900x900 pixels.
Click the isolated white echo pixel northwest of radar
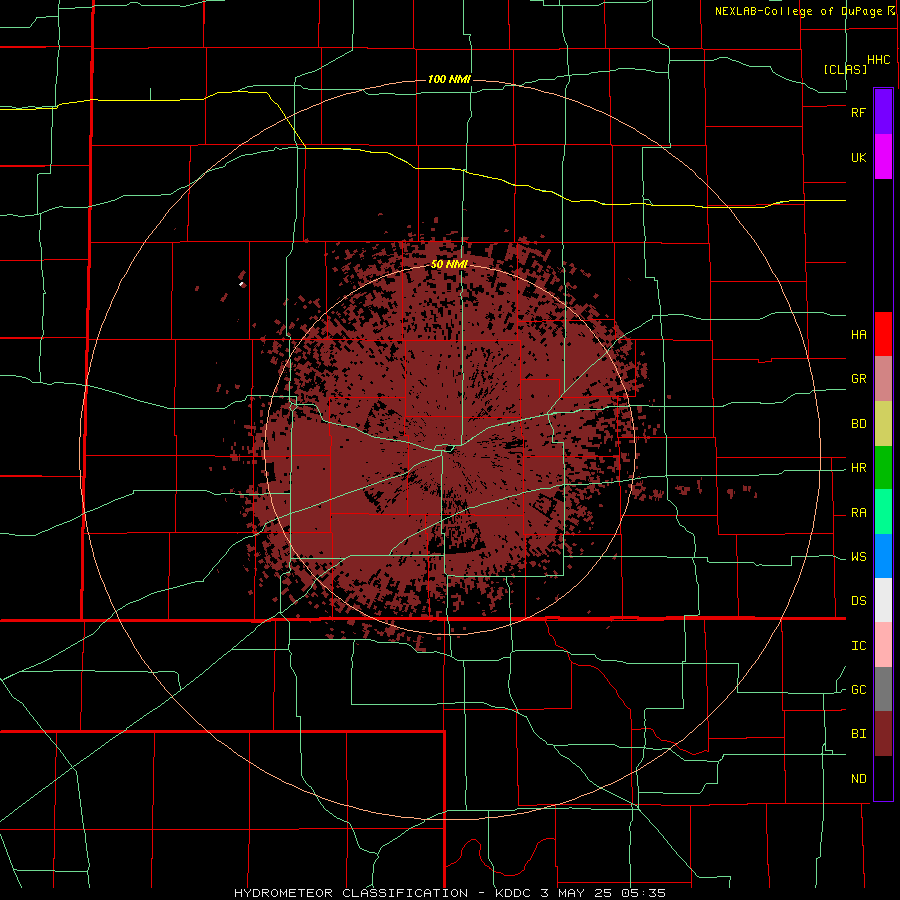click(240, 284)
